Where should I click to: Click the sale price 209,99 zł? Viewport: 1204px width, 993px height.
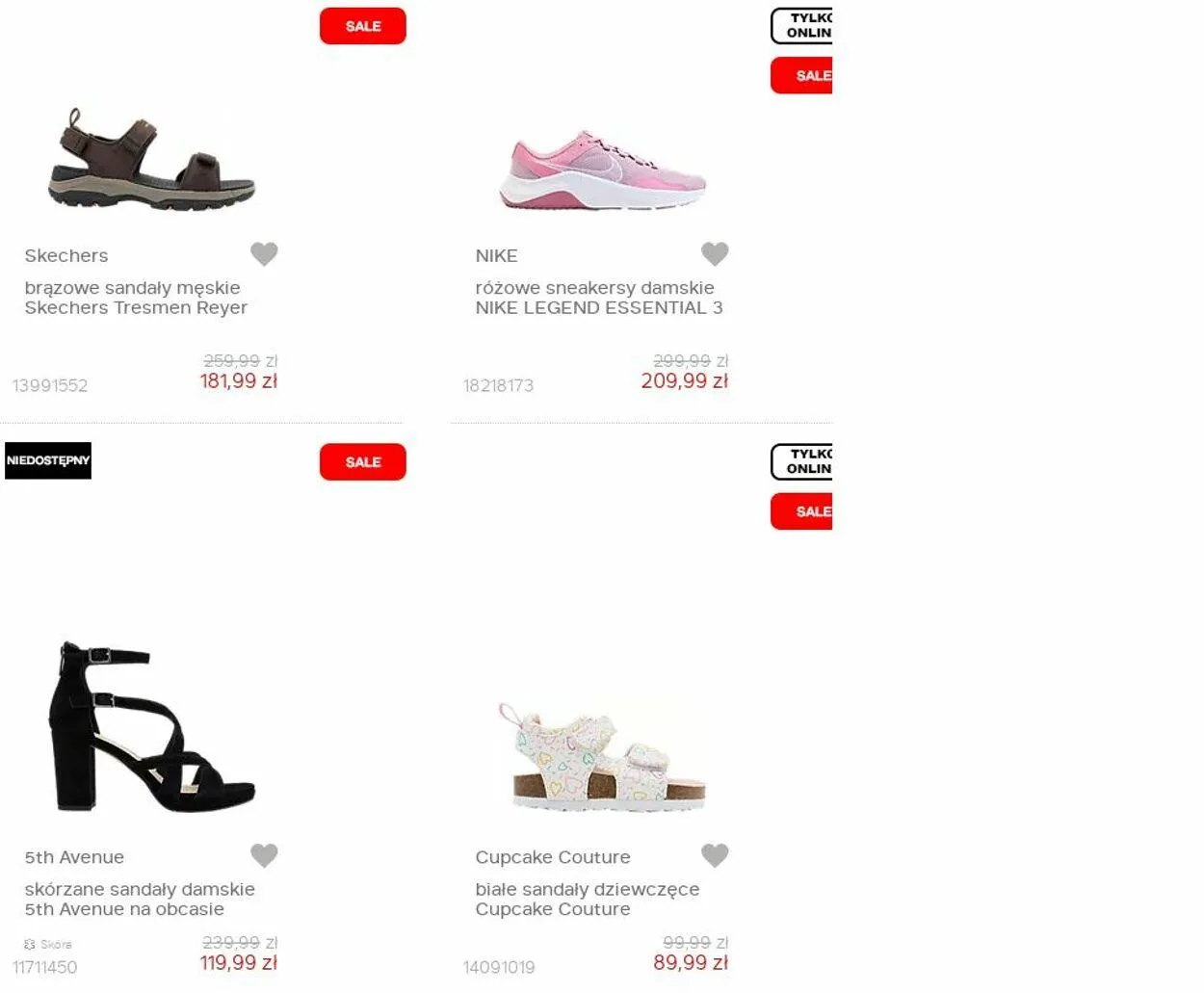[685, 381]
